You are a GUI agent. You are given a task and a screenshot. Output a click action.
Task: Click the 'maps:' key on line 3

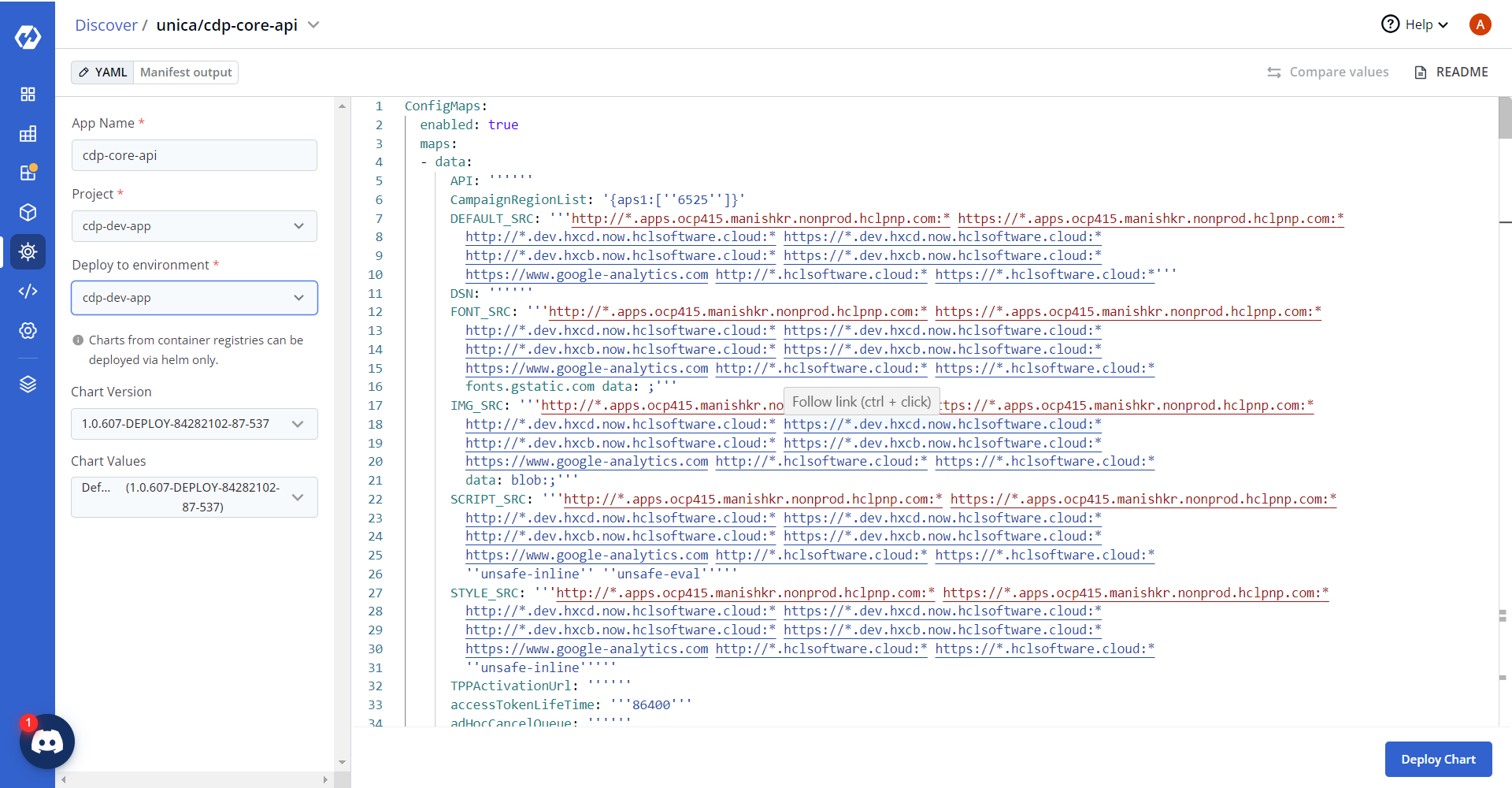click(439, 144)
